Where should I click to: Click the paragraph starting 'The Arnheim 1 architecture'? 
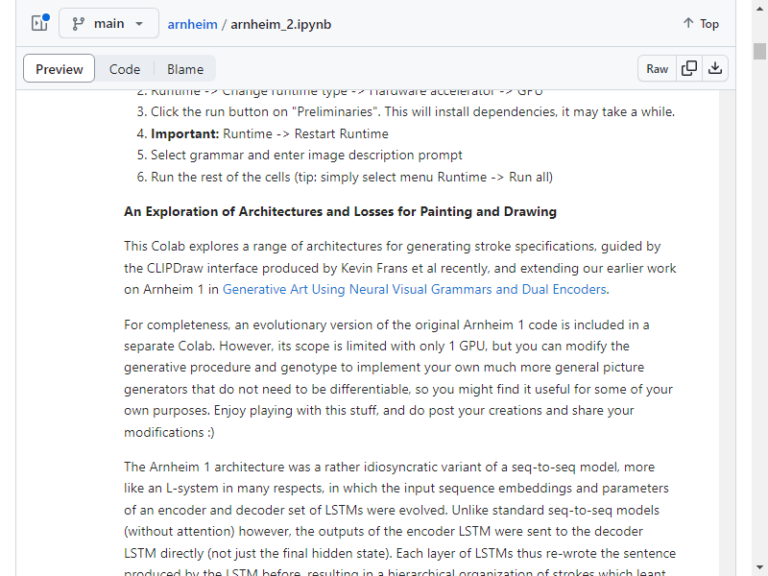(x=400, y=520)
